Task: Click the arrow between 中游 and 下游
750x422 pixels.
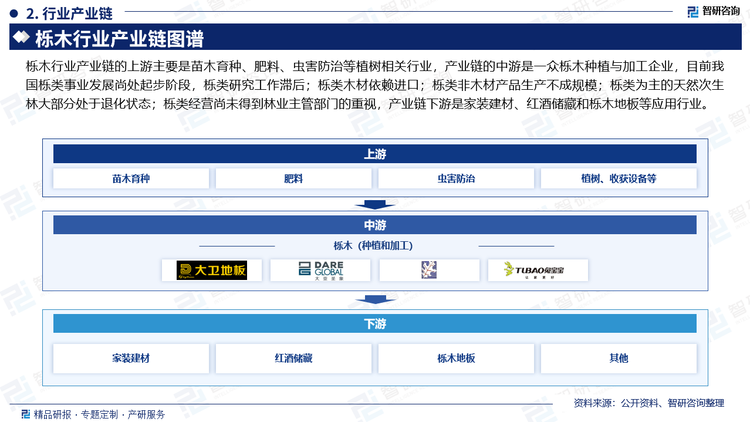Action: [x=375, y=299]
